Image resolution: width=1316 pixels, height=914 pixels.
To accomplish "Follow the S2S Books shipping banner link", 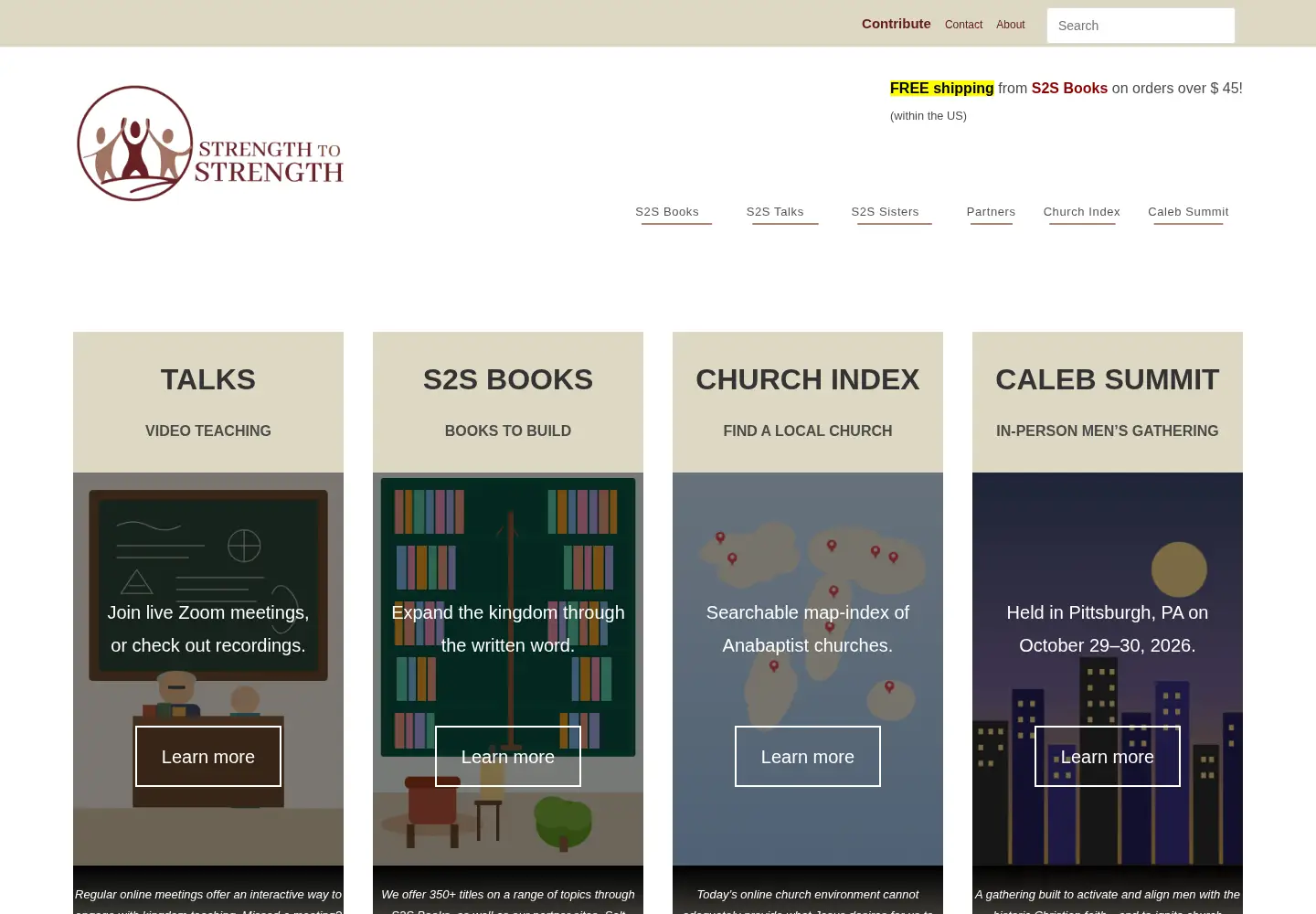I will point(1069,88).
